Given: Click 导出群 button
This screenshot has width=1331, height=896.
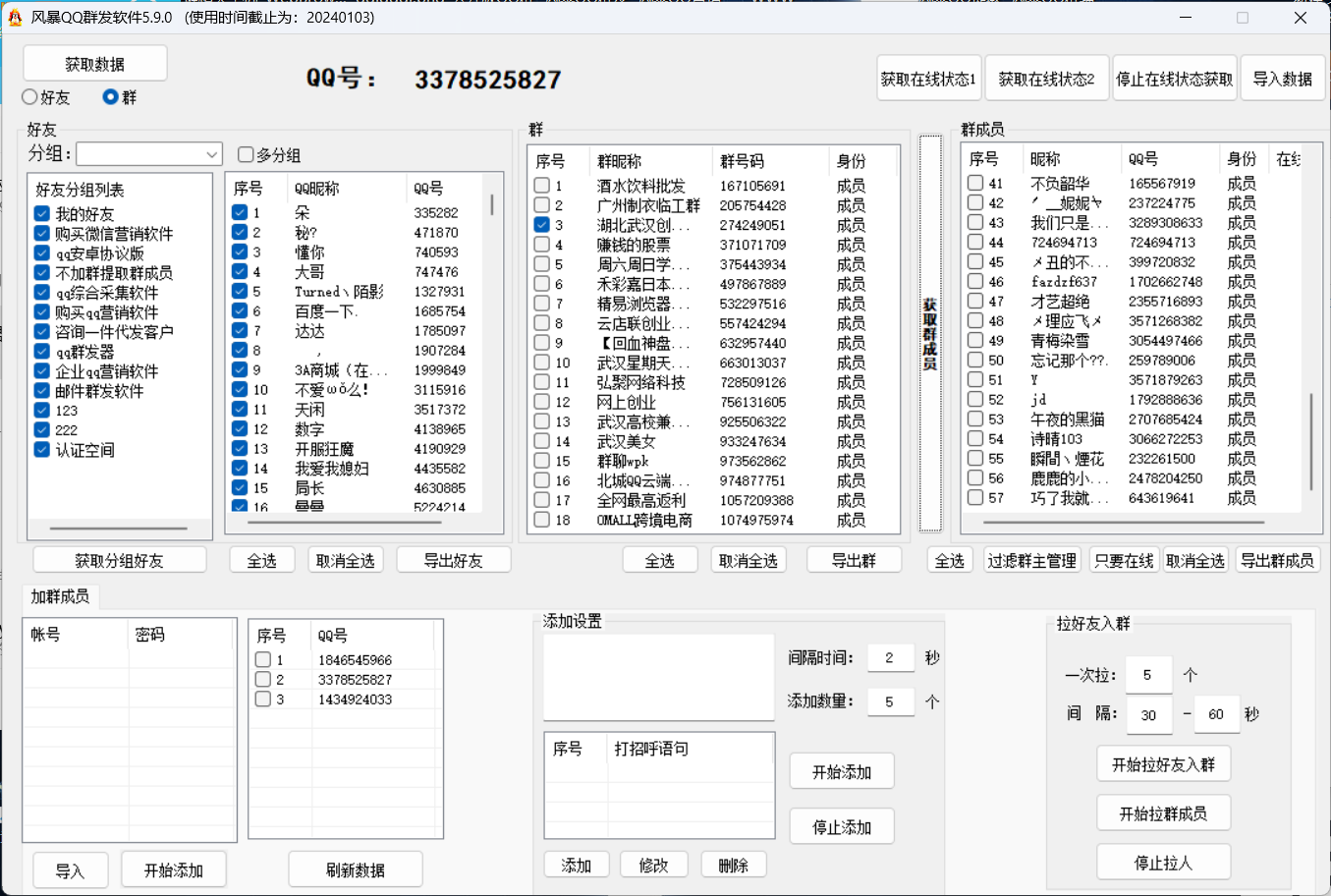Looking at the screenshot, I should tap(854, 561).
